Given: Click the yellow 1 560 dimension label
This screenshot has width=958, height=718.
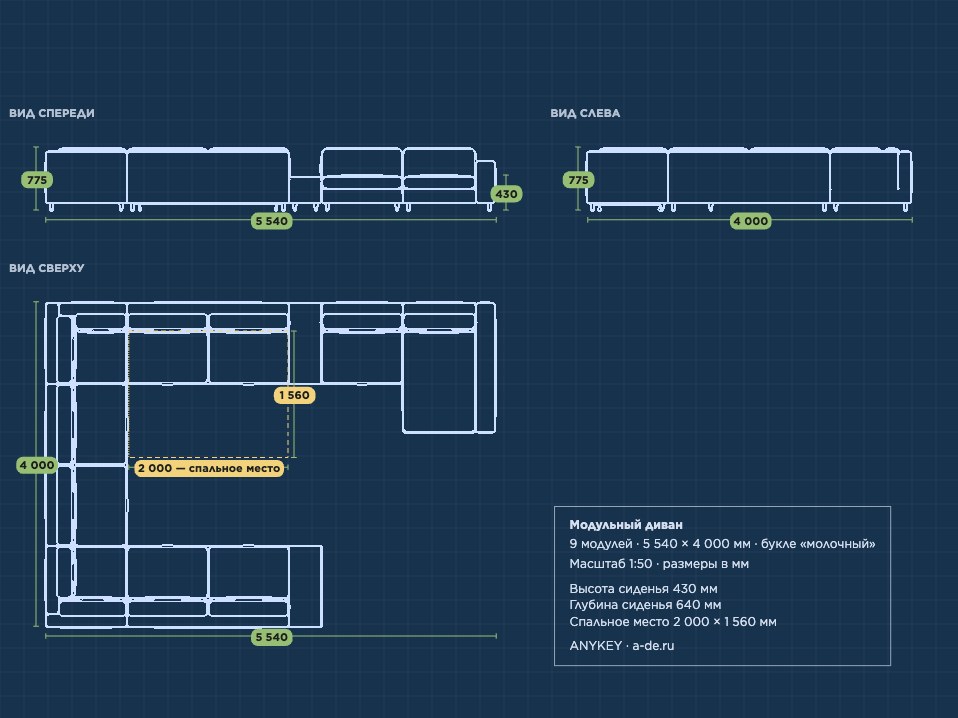Looking at the screenshot, I should (294, 395).
